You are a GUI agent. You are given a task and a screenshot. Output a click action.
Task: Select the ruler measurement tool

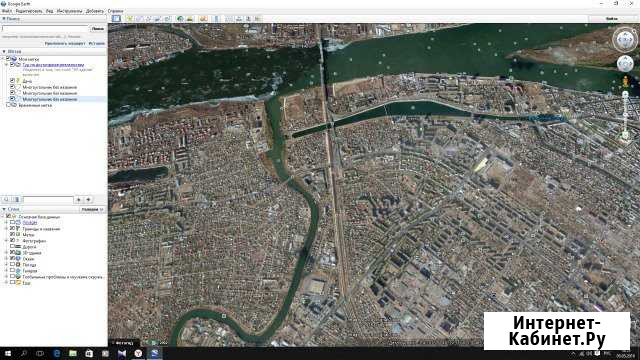(x=217, y=18)
